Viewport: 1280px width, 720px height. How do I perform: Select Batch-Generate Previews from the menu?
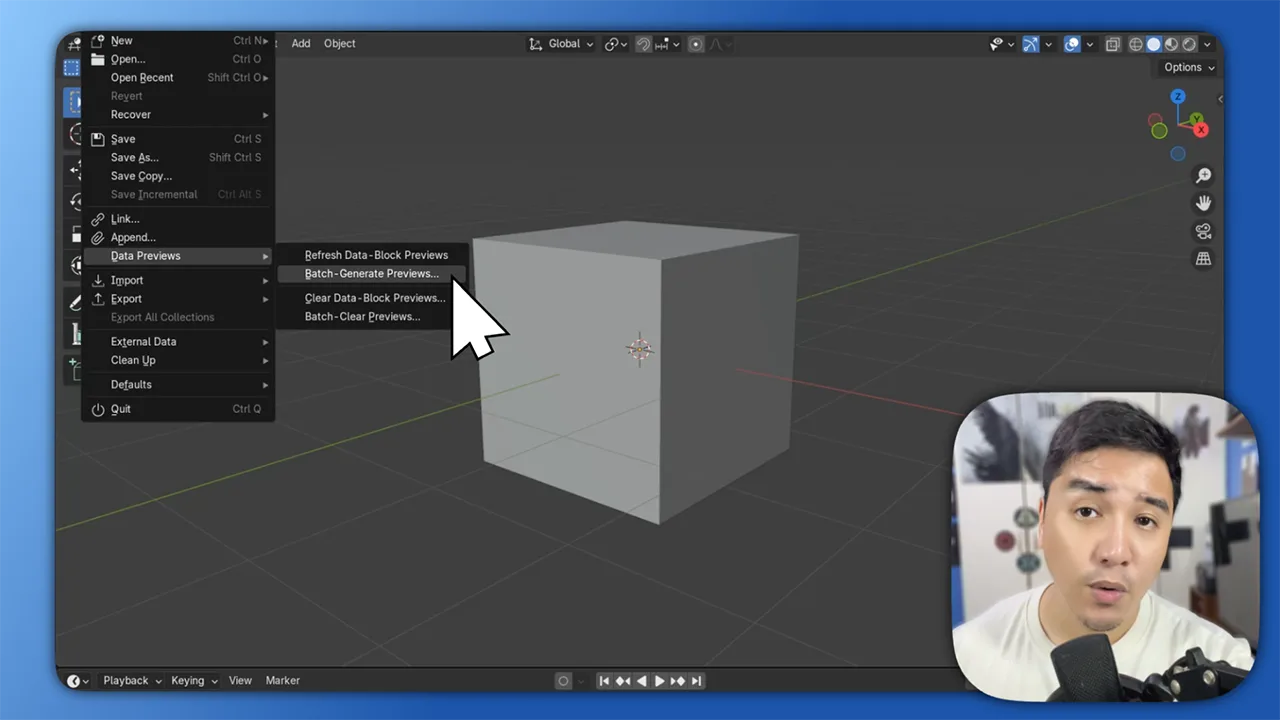tap(371, 274)
